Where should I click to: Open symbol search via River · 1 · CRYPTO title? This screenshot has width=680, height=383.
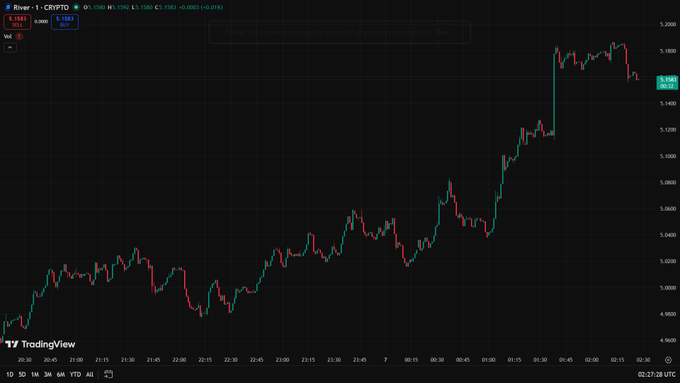pyautogui.click(x=41, y=7)
